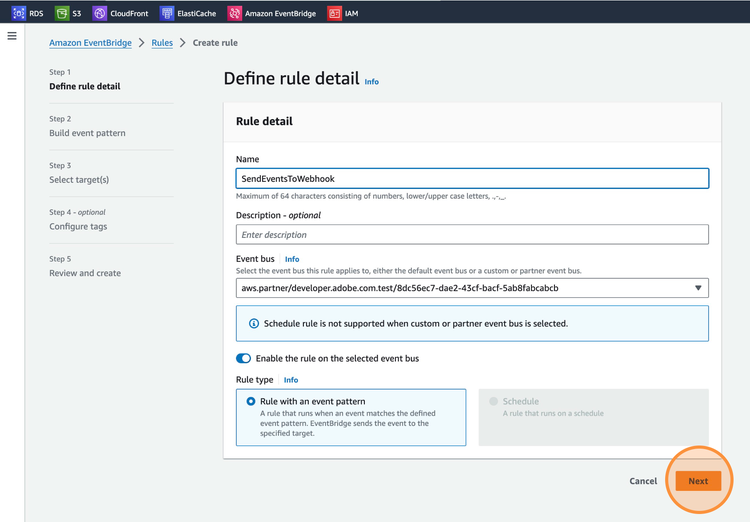Open Info link beside Event bus label
The height and width of the screenshot is (522, 750).
pos(292,259)
